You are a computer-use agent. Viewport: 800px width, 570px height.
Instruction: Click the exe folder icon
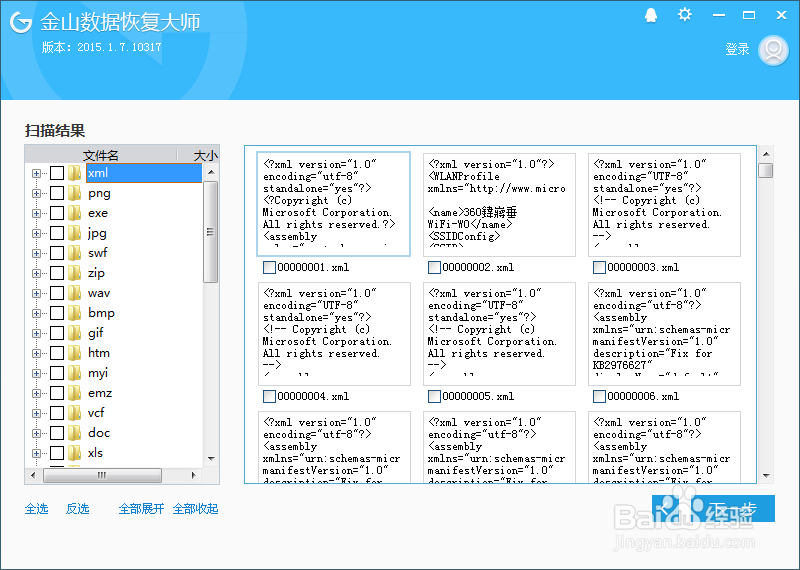(74, 213)
